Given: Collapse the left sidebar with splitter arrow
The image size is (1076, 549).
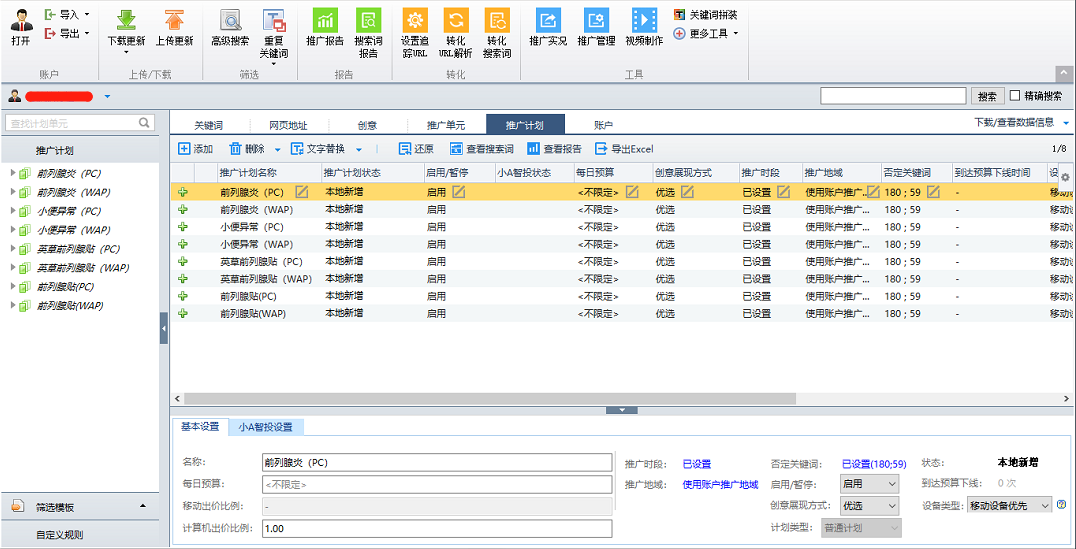Looking at the screenshot, I should point(163,330).
